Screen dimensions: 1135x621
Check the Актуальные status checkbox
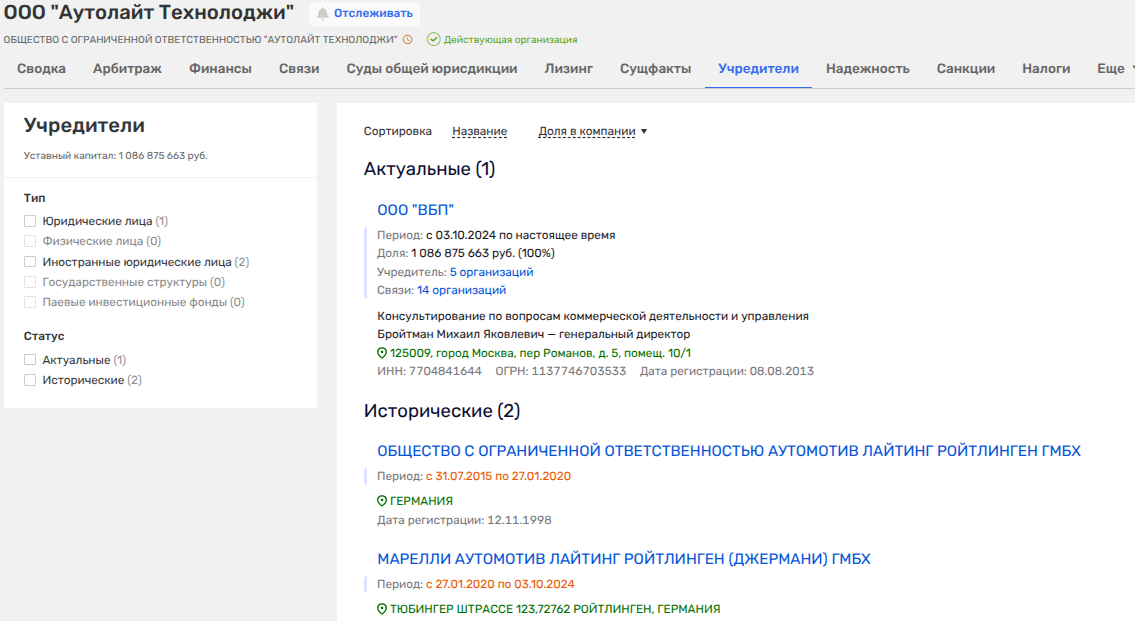(30, 360)
